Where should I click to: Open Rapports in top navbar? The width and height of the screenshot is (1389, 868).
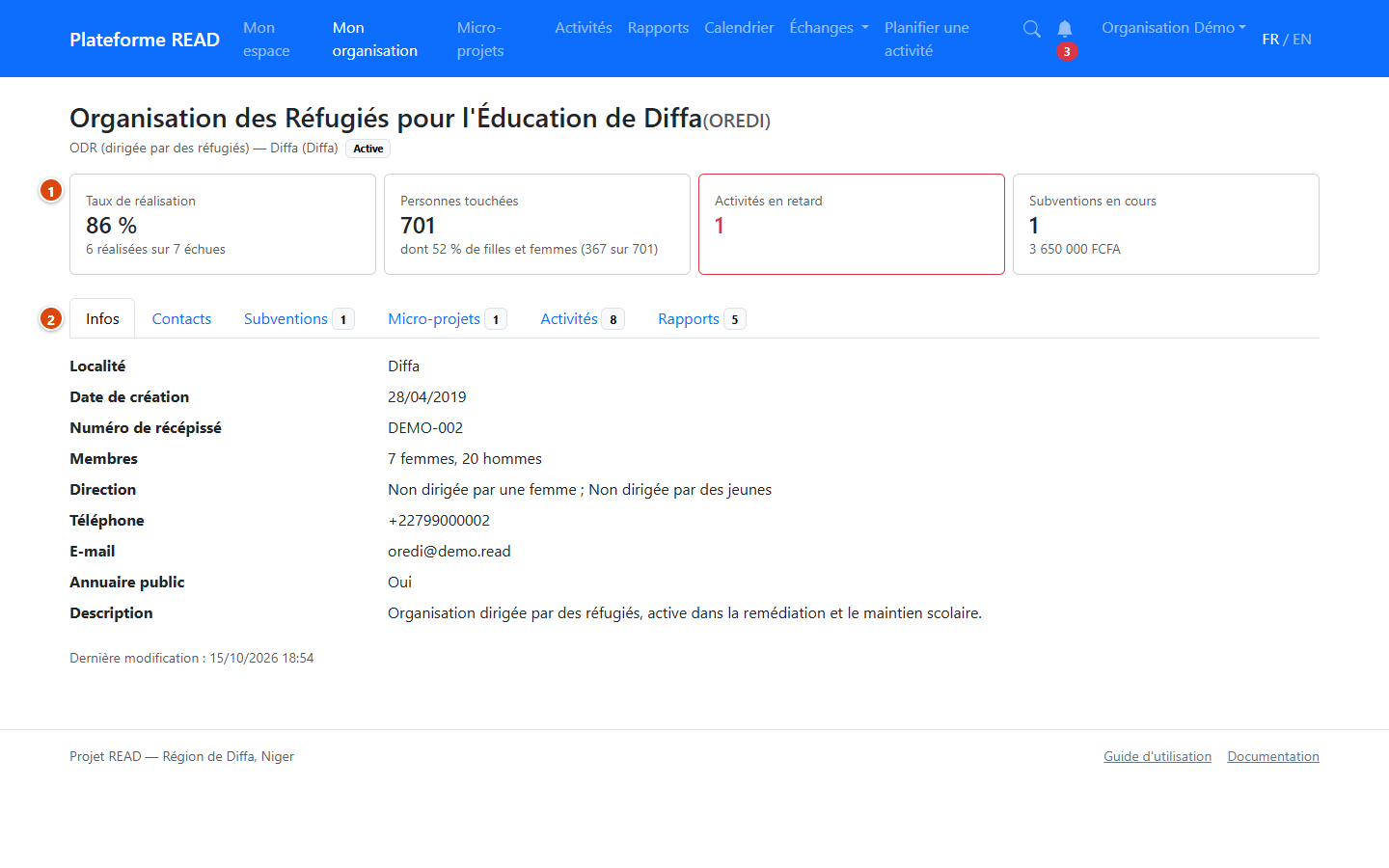[x=658, y=28]
